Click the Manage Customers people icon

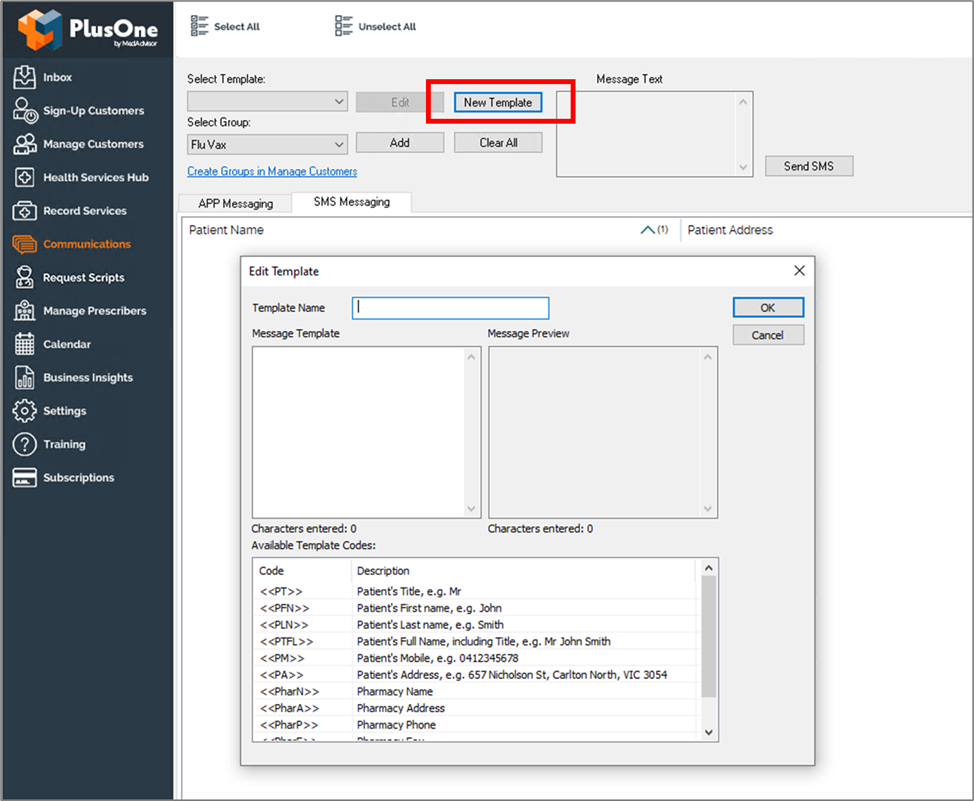tap(25, 144)
